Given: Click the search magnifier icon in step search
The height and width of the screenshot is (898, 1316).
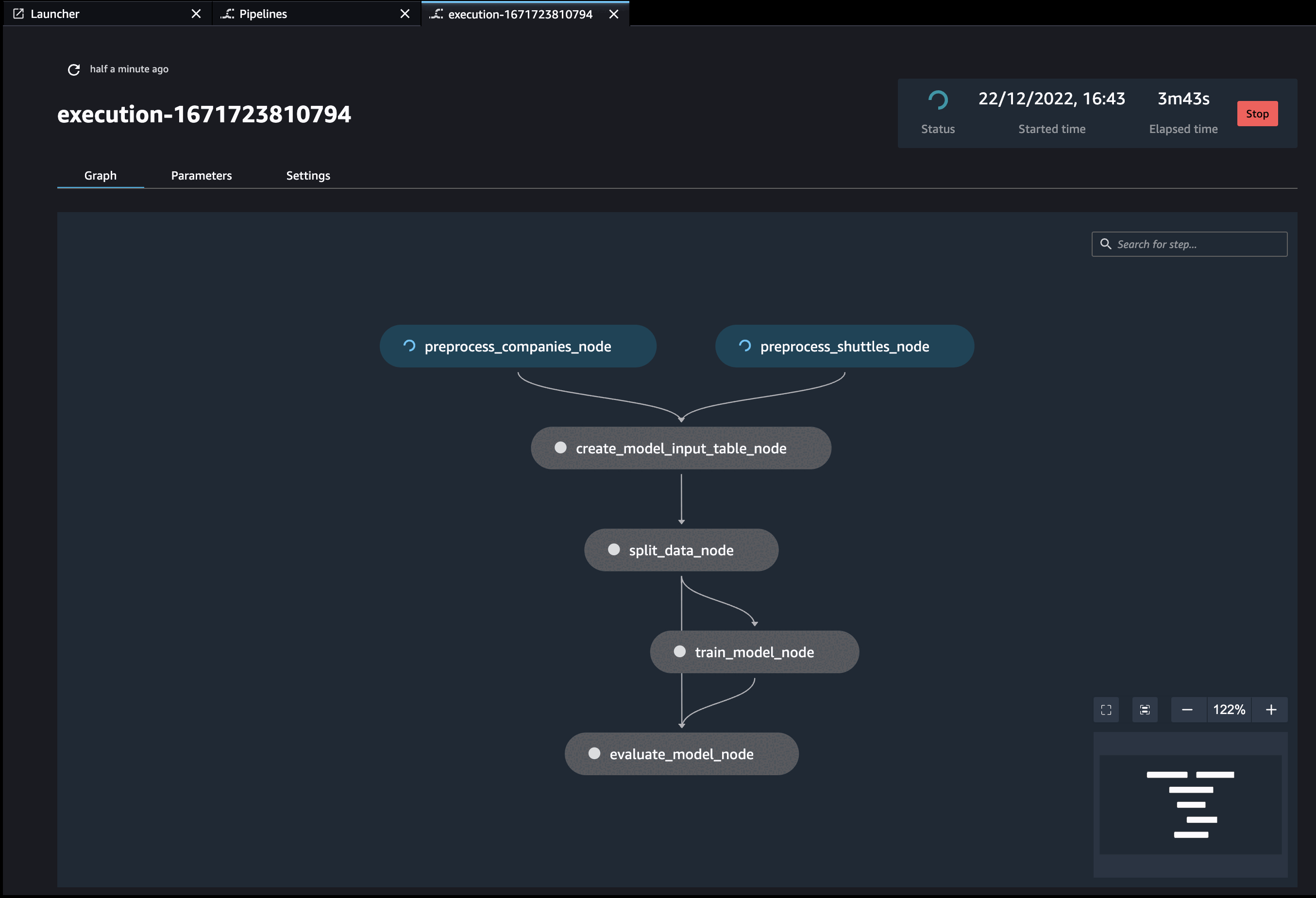Looking at the screenshot, I should click(1105, 244).
